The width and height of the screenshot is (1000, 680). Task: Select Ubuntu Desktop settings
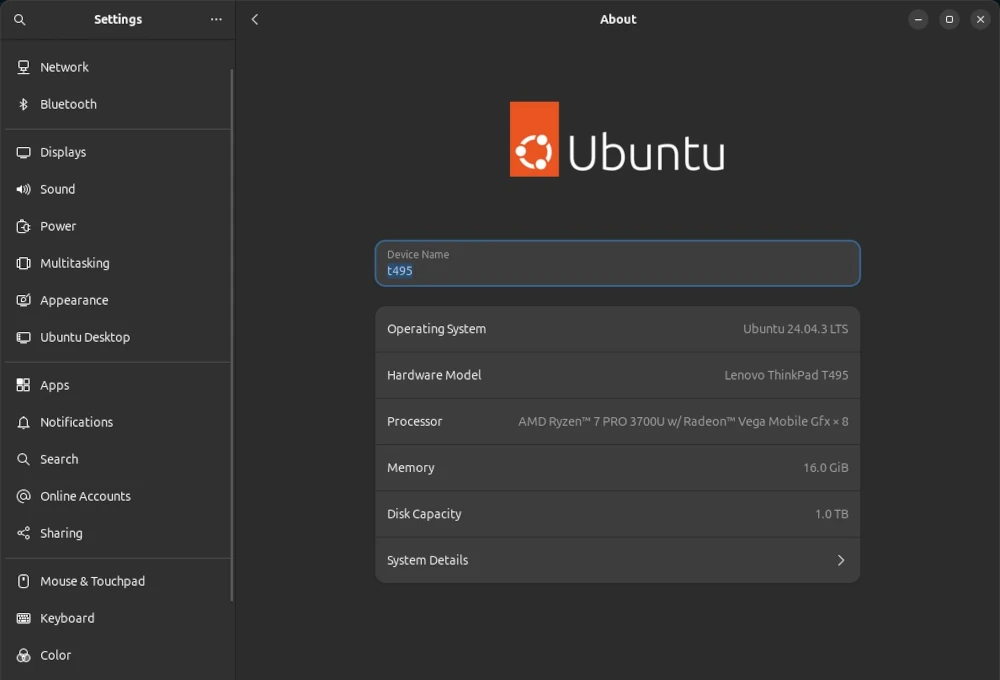pos(117,337)
